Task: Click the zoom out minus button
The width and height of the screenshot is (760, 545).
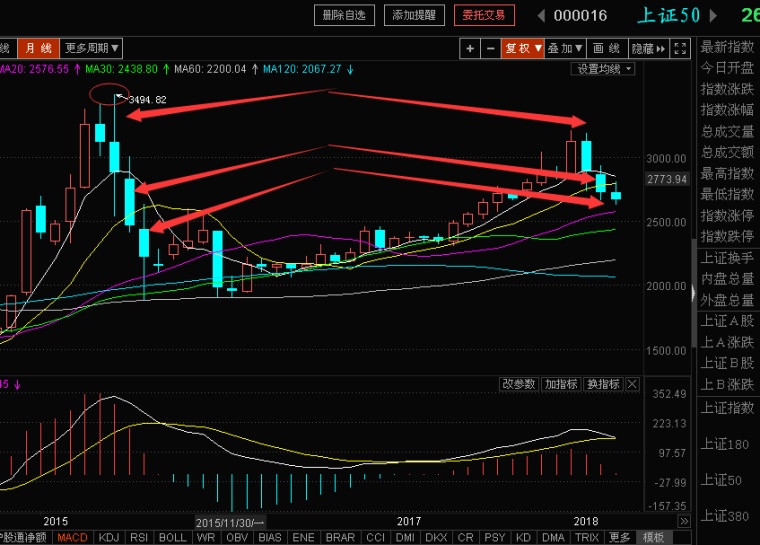Action: 490,48
